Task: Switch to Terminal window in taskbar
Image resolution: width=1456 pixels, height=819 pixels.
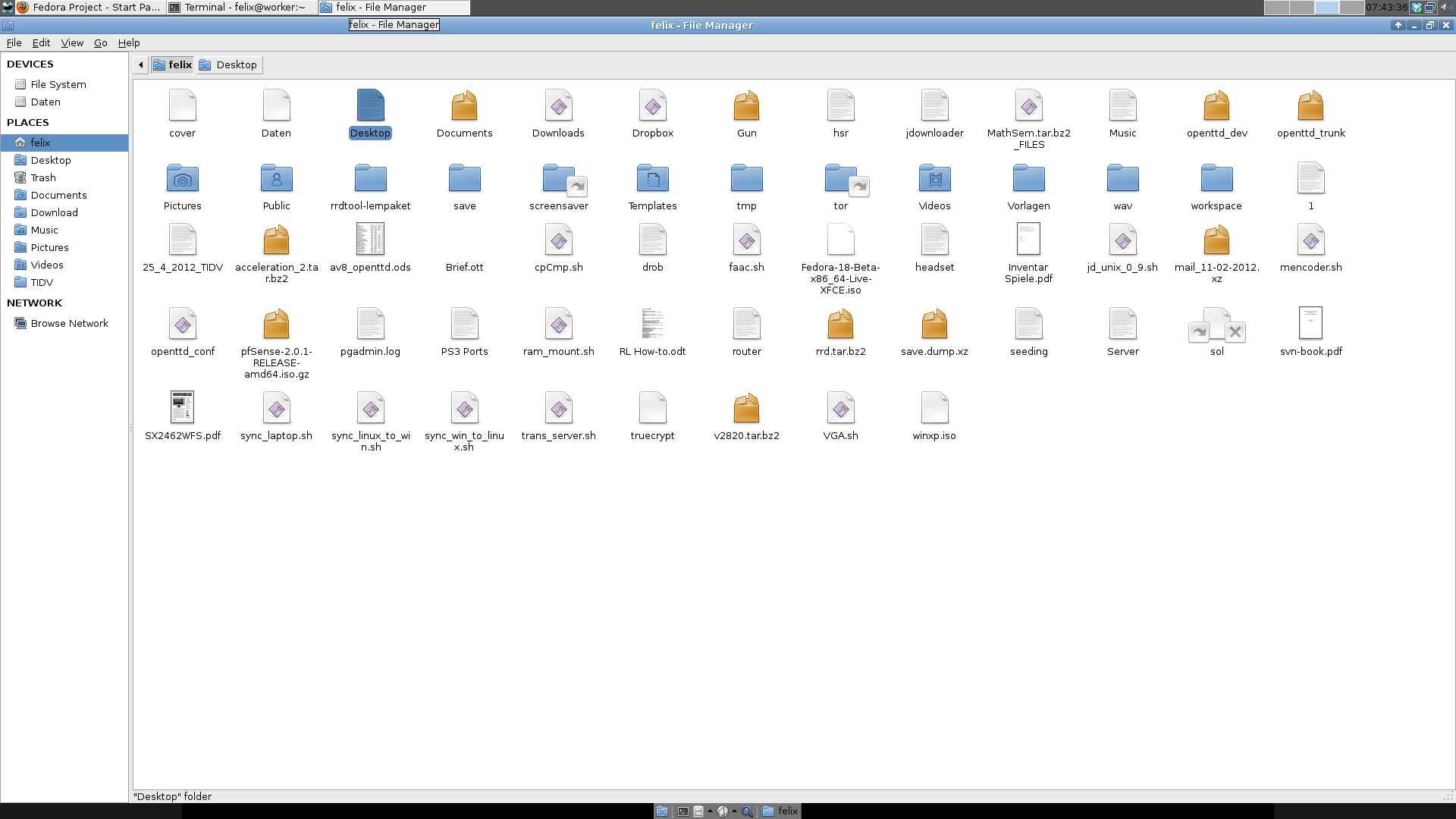Action: point(241,8)
